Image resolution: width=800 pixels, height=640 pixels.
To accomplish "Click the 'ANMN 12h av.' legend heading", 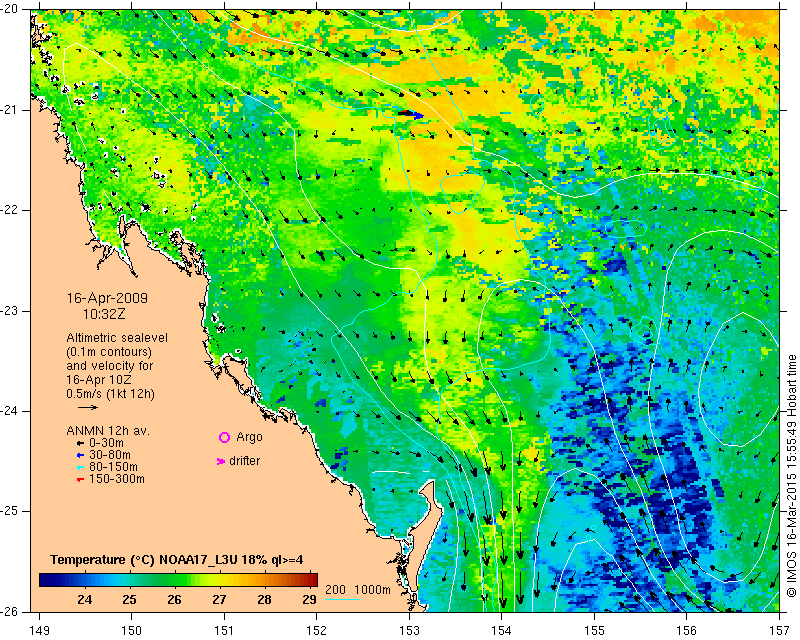I will point(108,431).
